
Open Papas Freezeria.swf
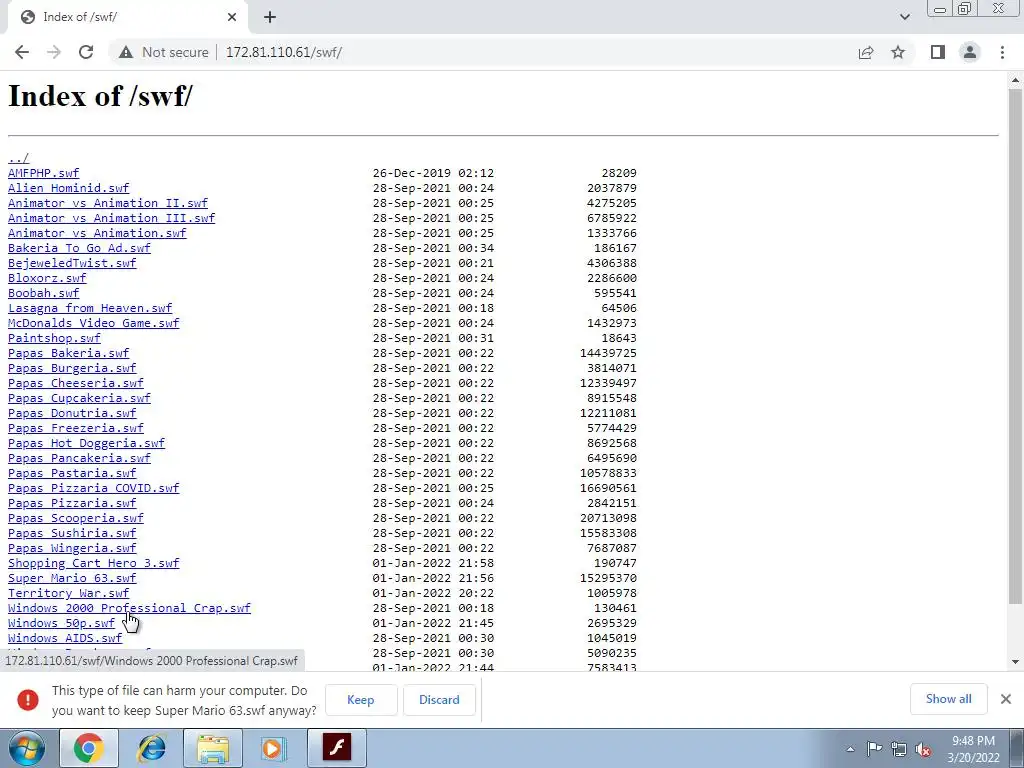tap(76, 428)
